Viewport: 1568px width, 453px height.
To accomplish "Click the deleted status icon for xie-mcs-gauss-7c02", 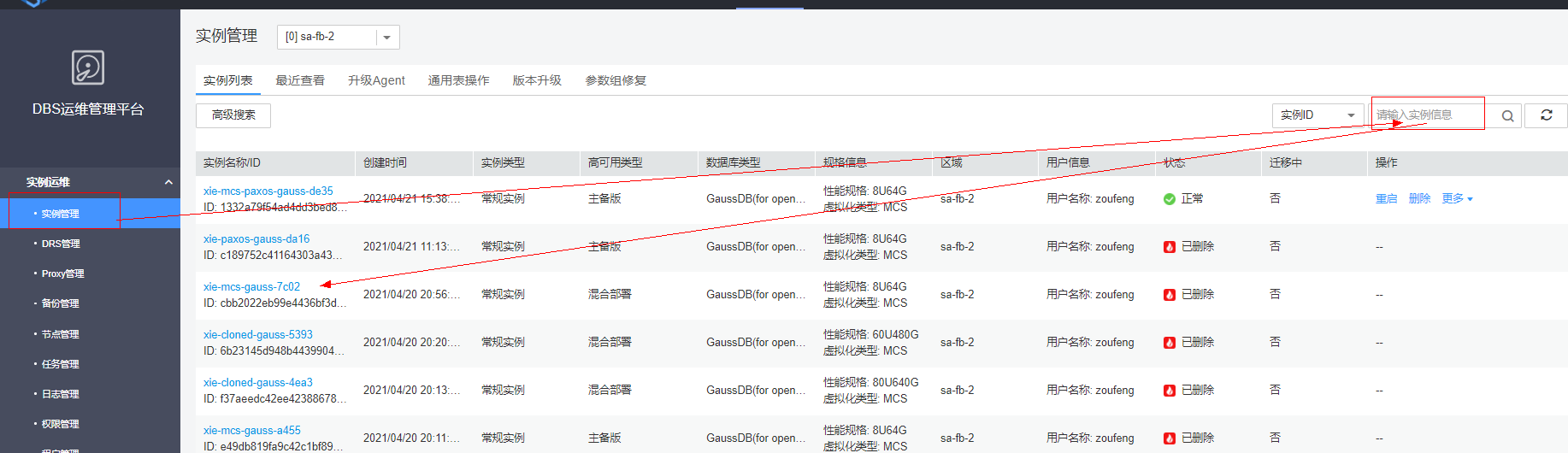I will [x=1170, y=295].
